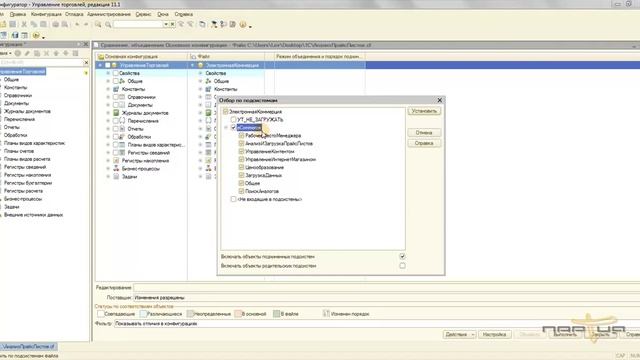Image resolution: width=640 pixels, height=360 pixels.
Task: Open the Справка menu in the menu bar
Action: (x=184, y=14)
